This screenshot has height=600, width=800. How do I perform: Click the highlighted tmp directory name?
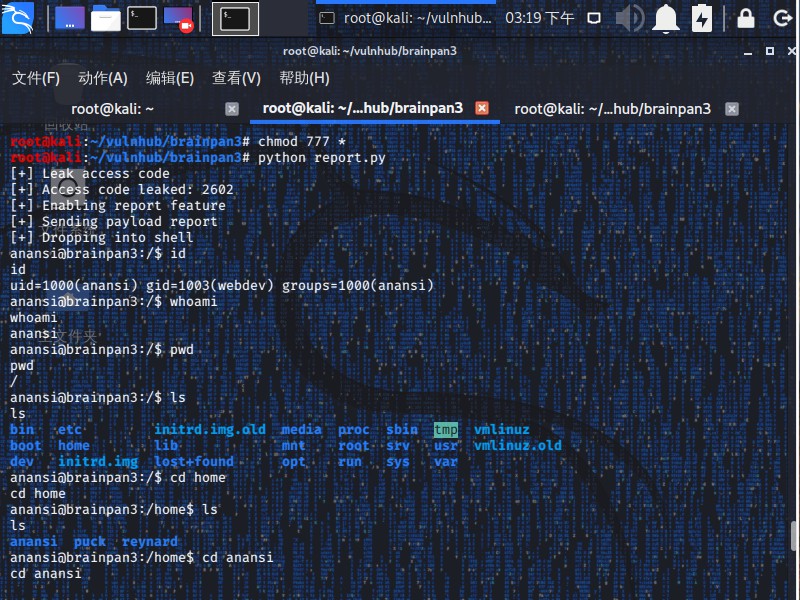(x=445, y=430)
